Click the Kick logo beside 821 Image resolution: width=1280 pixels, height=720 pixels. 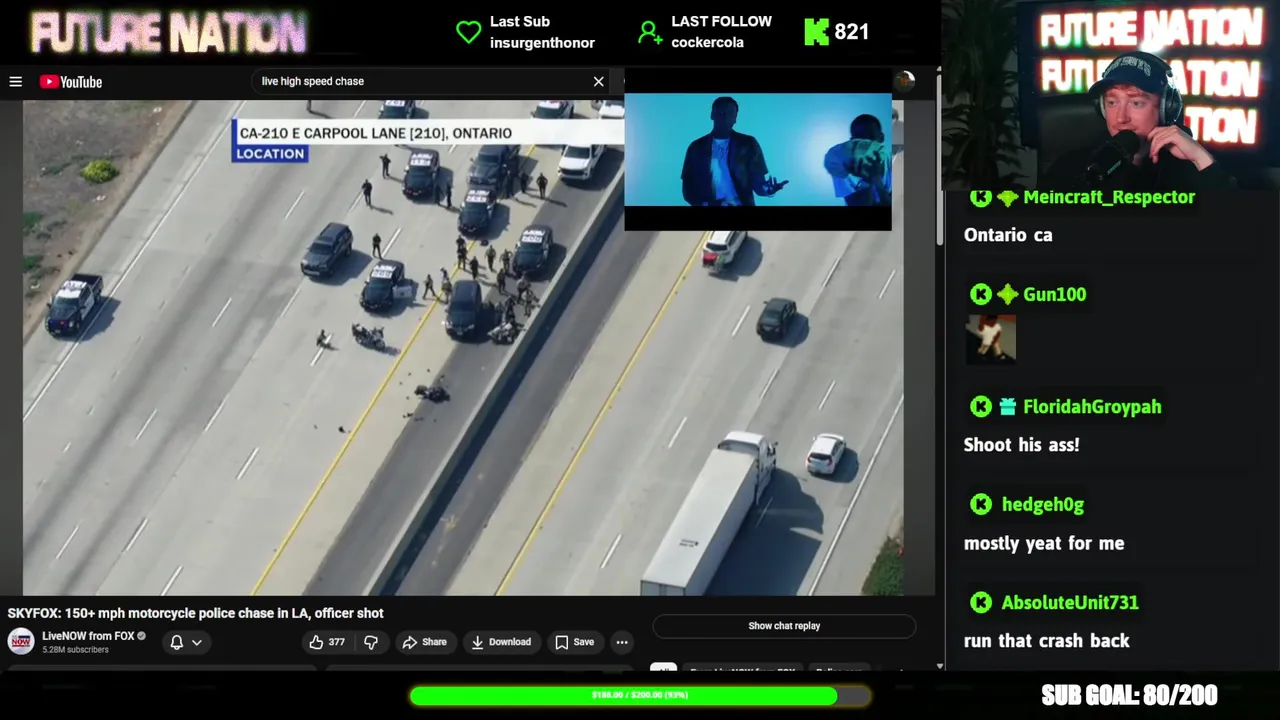(x=816, y=32)
